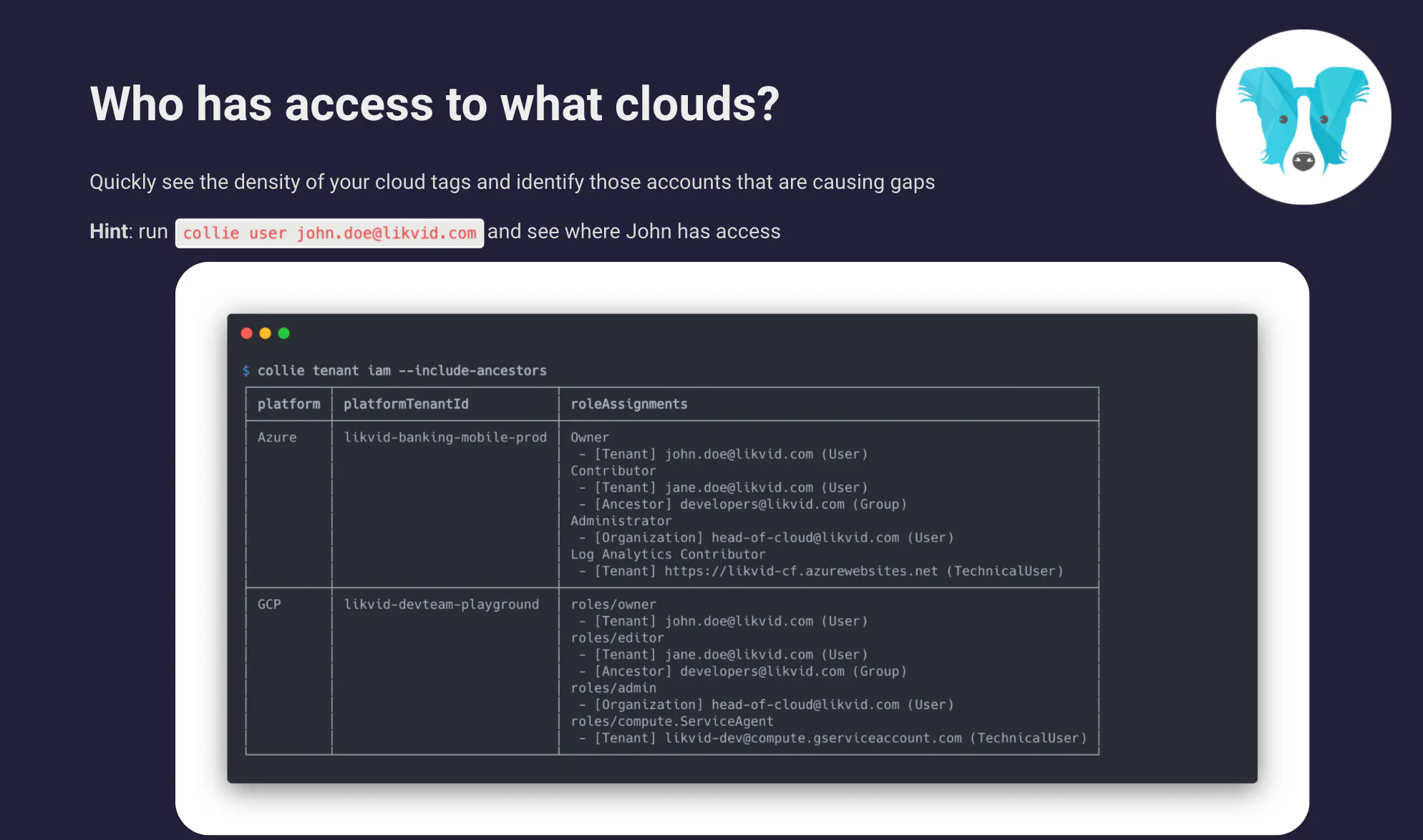This screenshot has width=1423, height=840.
Task: Select the GCP platform cell
Action: pyautogui.click(x=269, y=605)
